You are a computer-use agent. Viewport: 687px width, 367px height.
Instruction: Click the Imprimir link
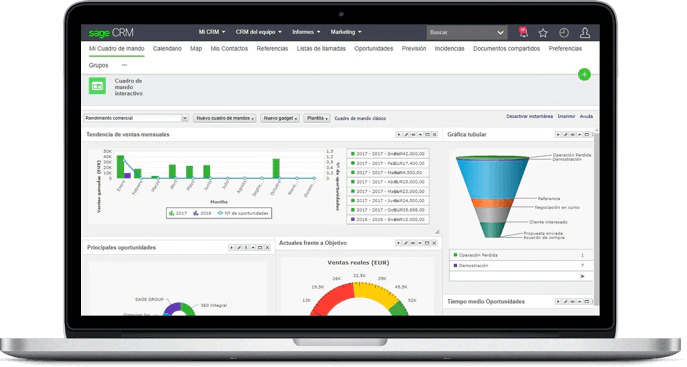pyautogui.click(x=566, y=116)
